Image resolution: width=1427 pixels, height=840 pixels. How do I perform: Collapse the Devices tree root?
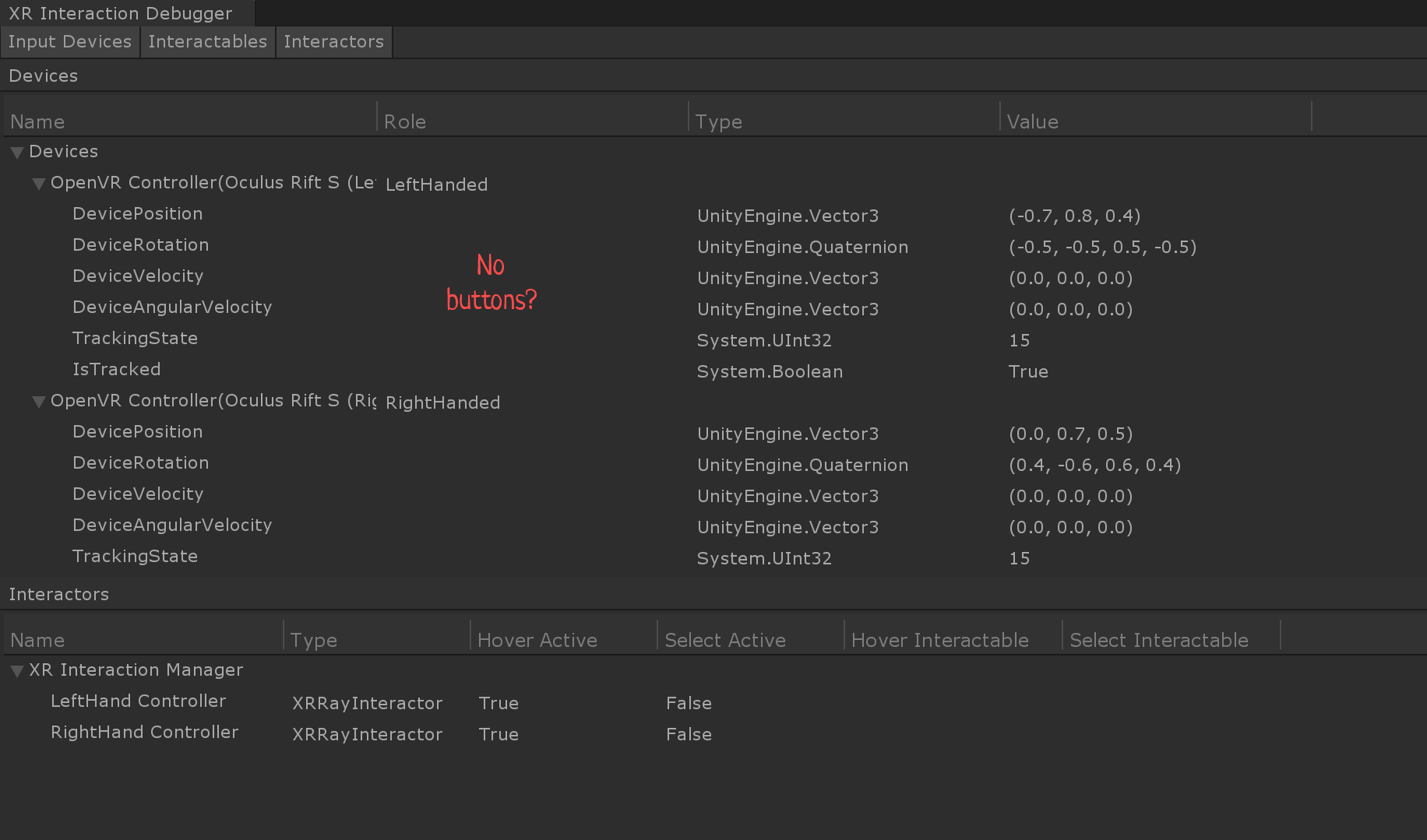pos(16,152)
